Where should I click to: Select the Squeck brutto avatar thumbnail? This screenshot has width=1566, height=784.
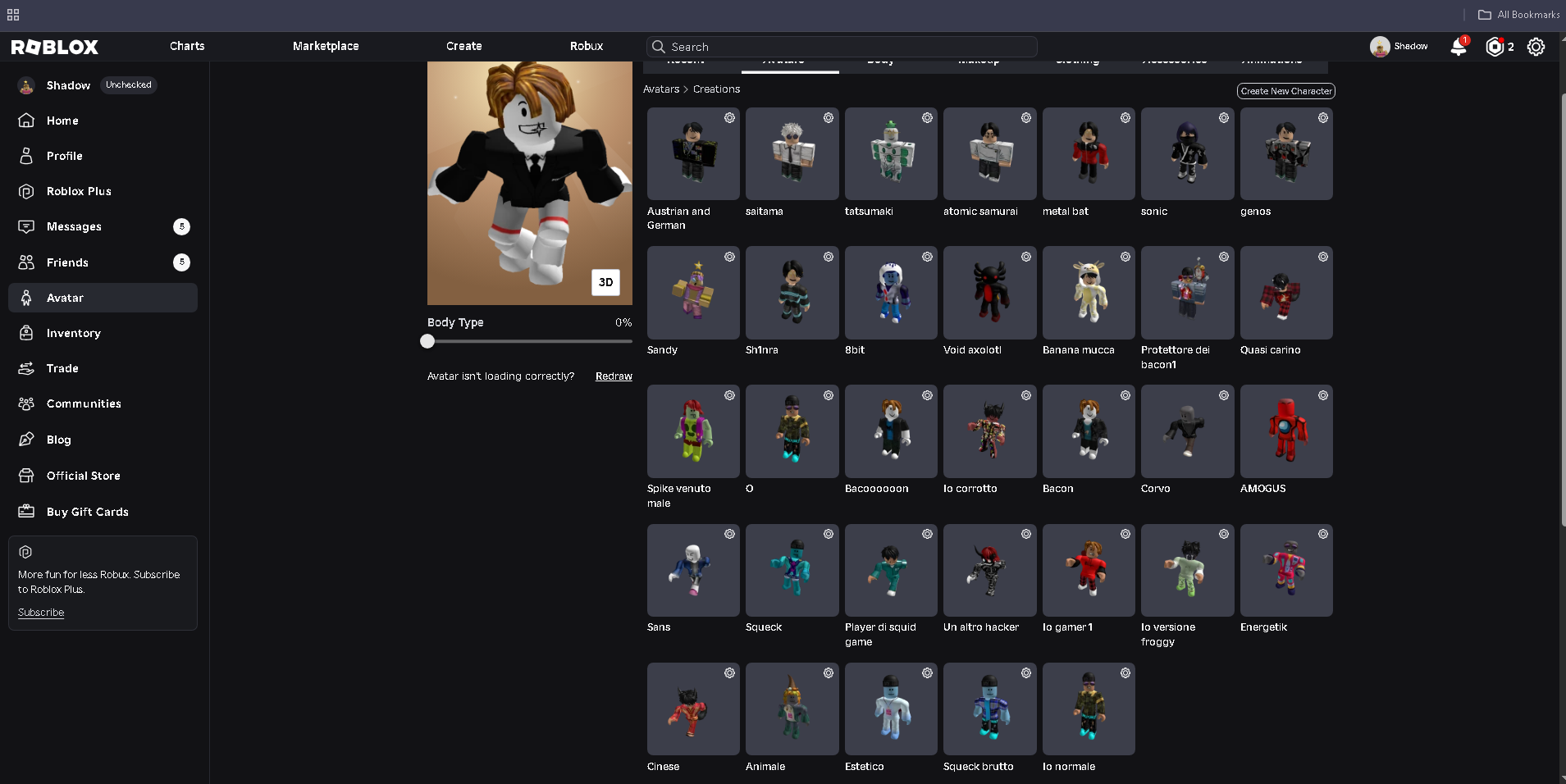[990, 709]
